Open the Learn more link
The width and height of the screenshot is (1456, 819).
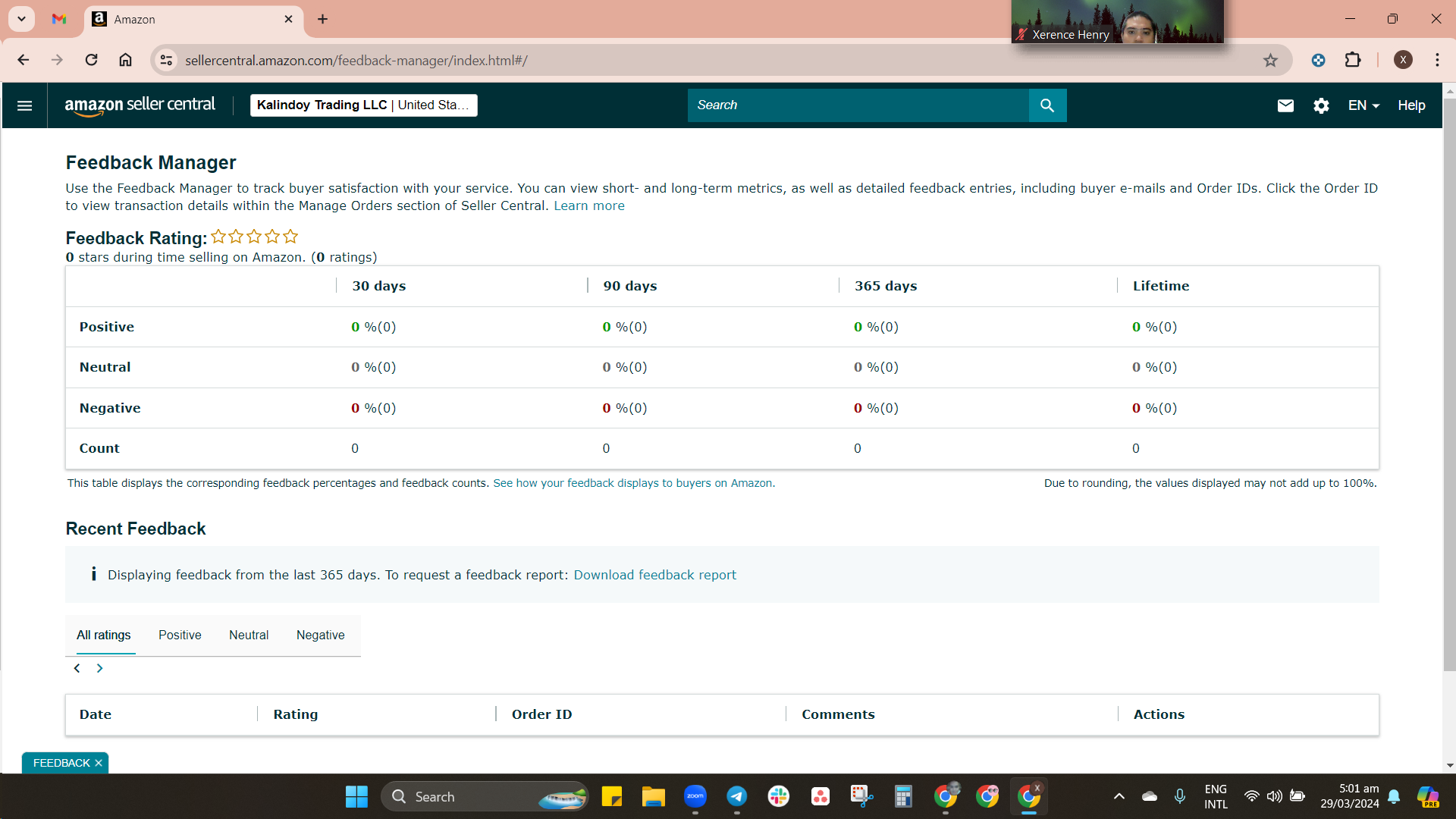589,206
